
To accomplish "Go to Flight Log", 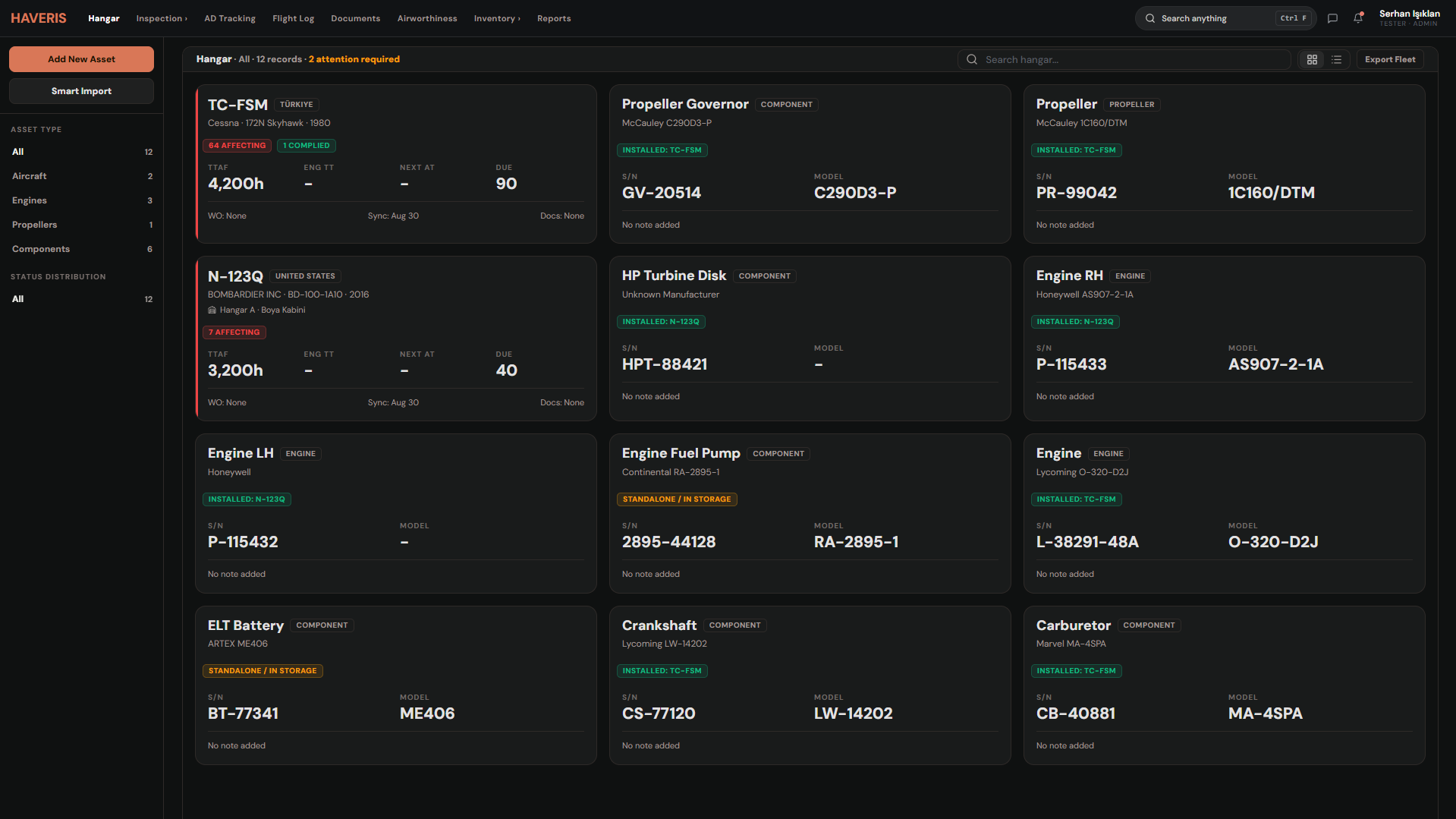I will [293, 18].
